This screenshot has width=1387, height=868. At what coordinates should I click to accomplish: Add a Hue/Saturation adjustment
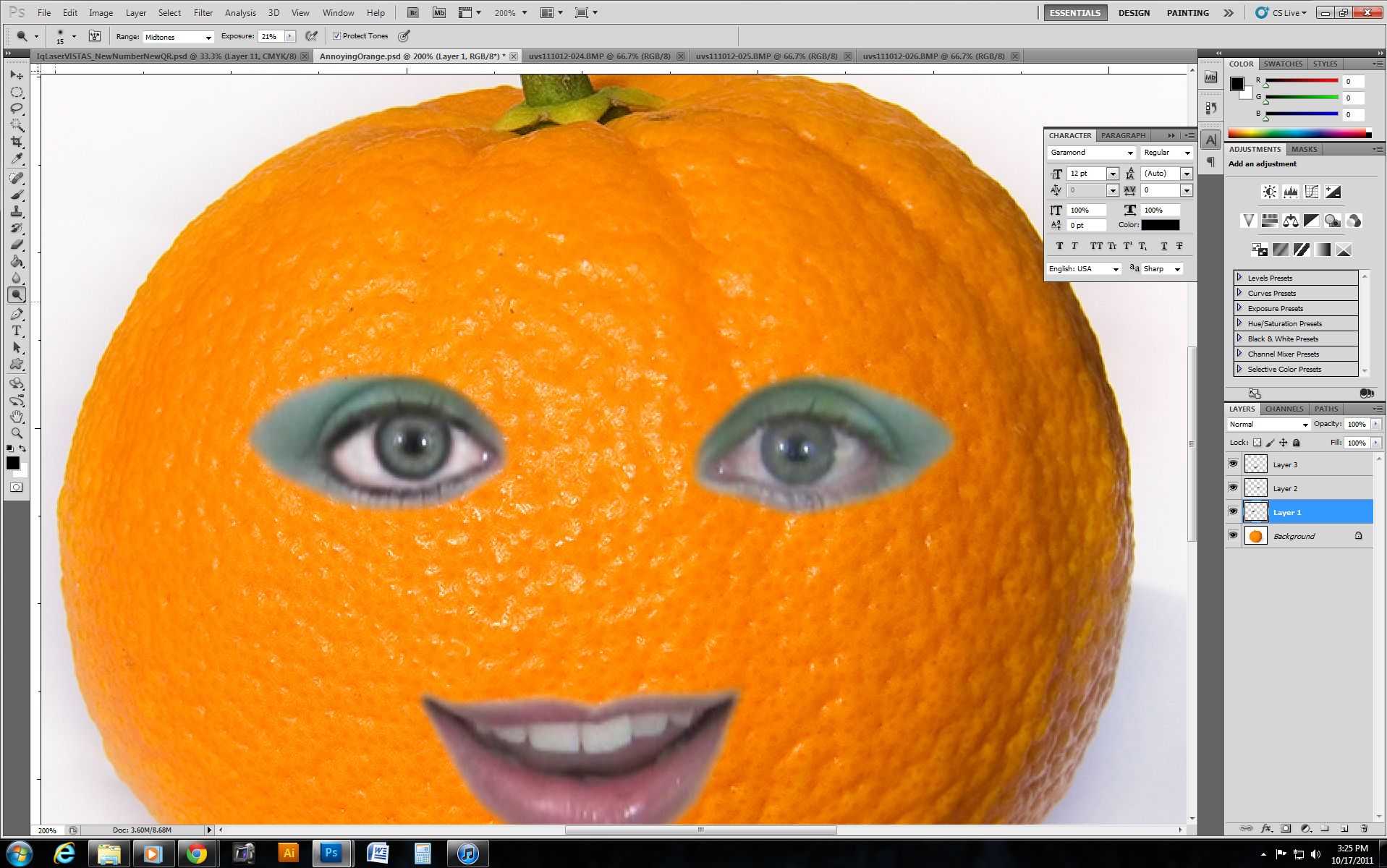[x=1270, y=221]
